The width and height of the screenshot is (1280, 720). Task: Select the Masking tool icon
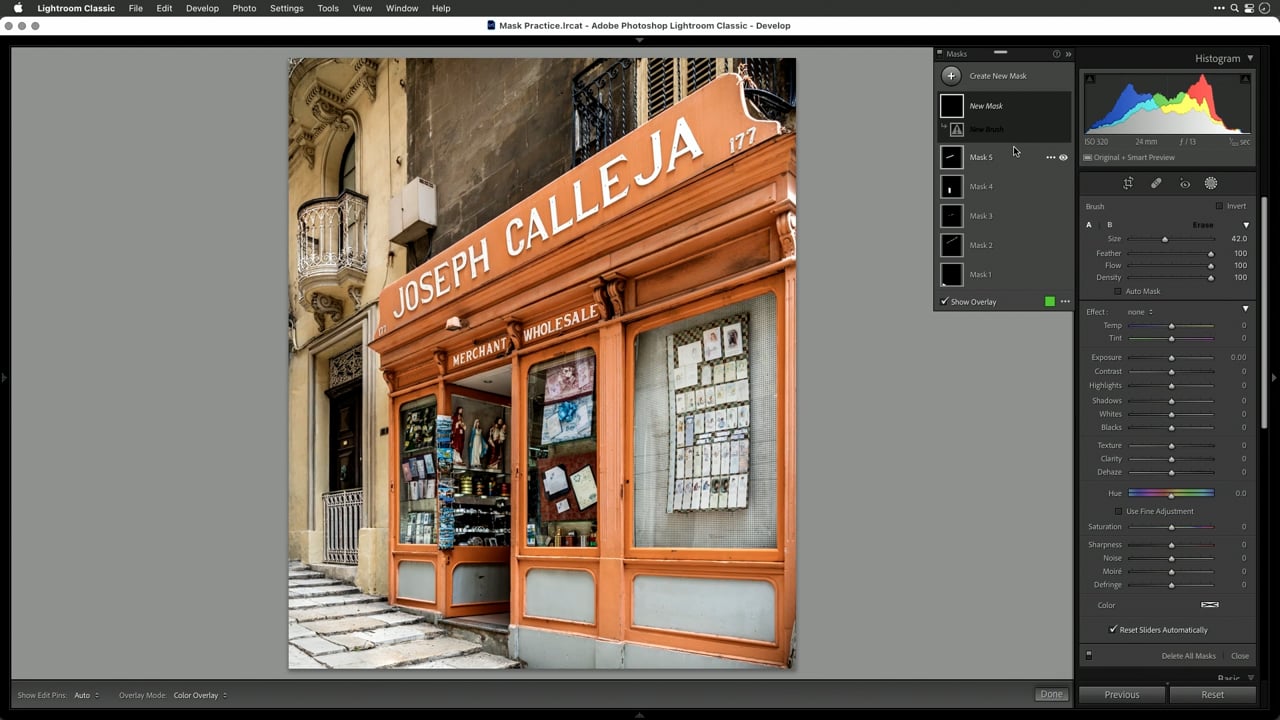tap(1211, 183)
